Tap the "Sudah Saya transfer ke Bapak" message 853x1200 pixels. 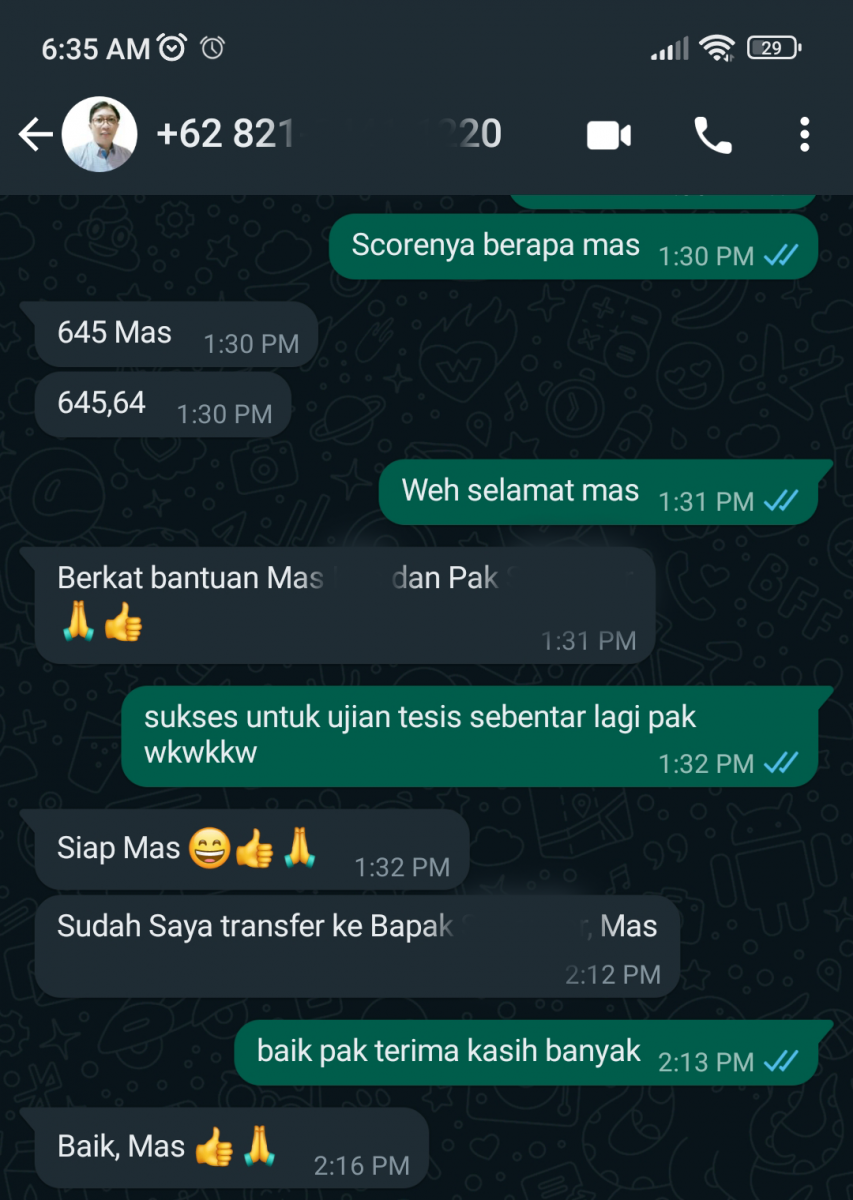tap(358, 946)
